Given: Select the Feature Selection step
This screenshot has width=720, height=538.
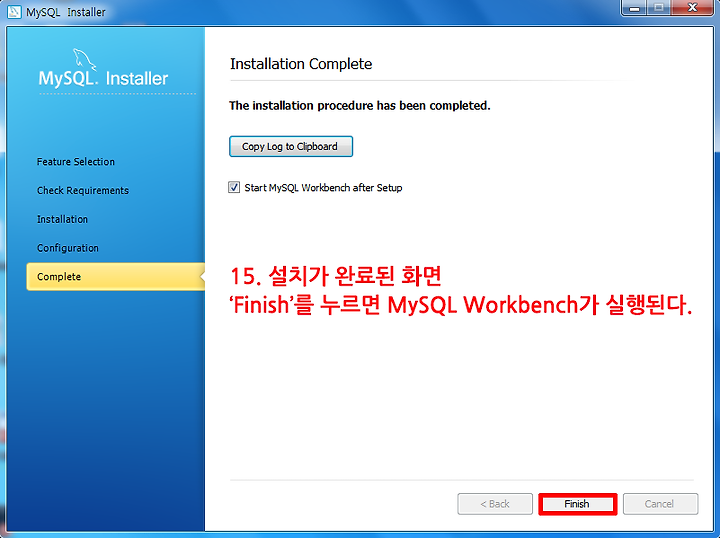Looking at the screenshot, I should (76, 162).
